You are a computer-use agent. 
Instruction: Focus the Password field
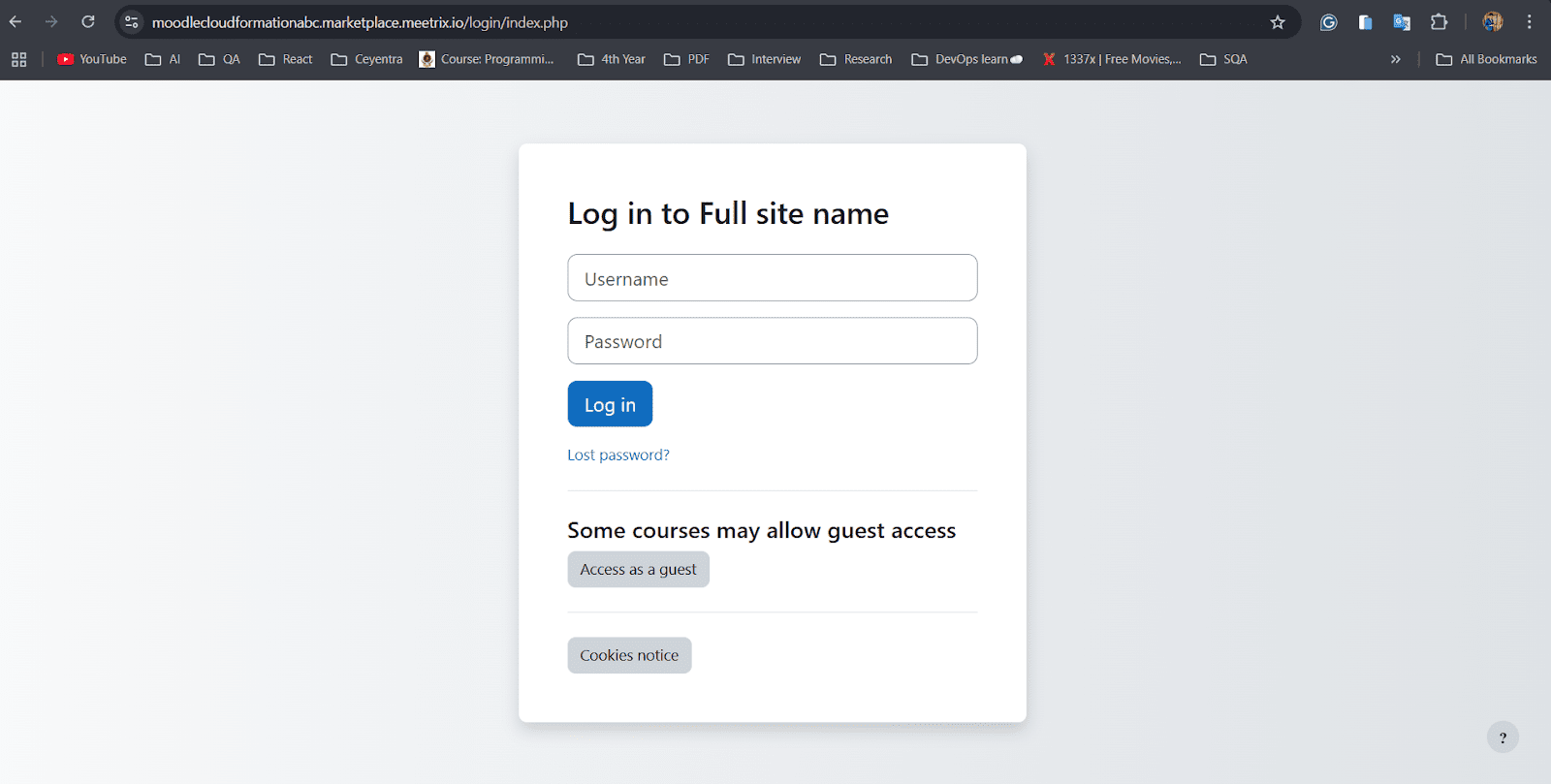click(x=773, y=341)
